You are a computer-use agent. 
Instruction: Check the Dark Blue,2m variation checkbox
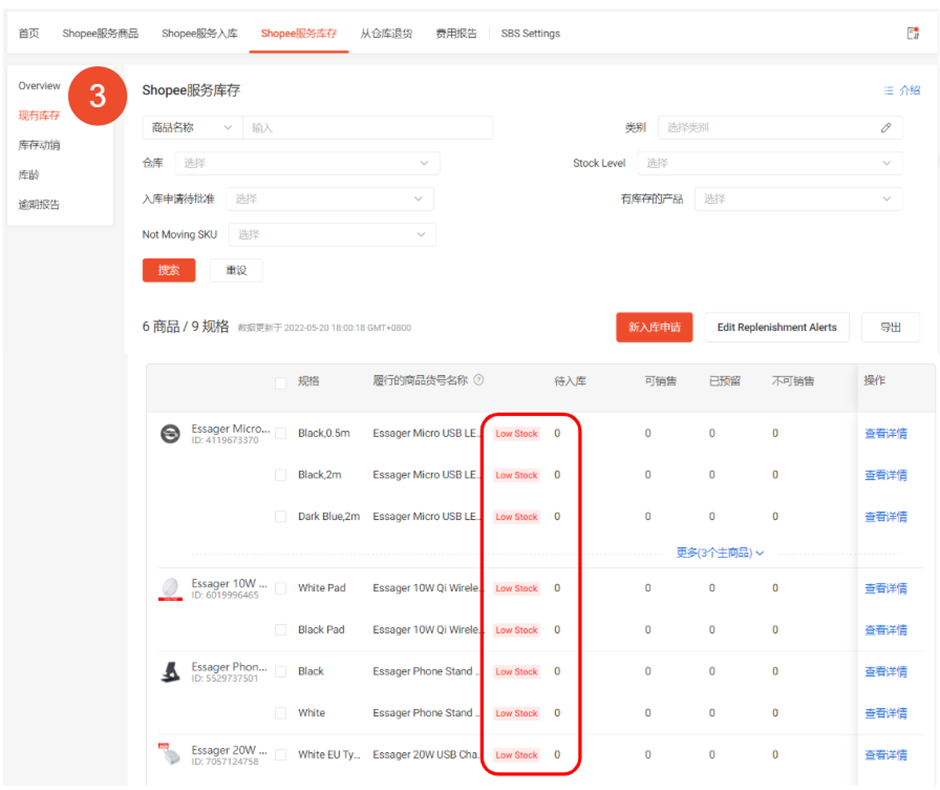point(281,516)
